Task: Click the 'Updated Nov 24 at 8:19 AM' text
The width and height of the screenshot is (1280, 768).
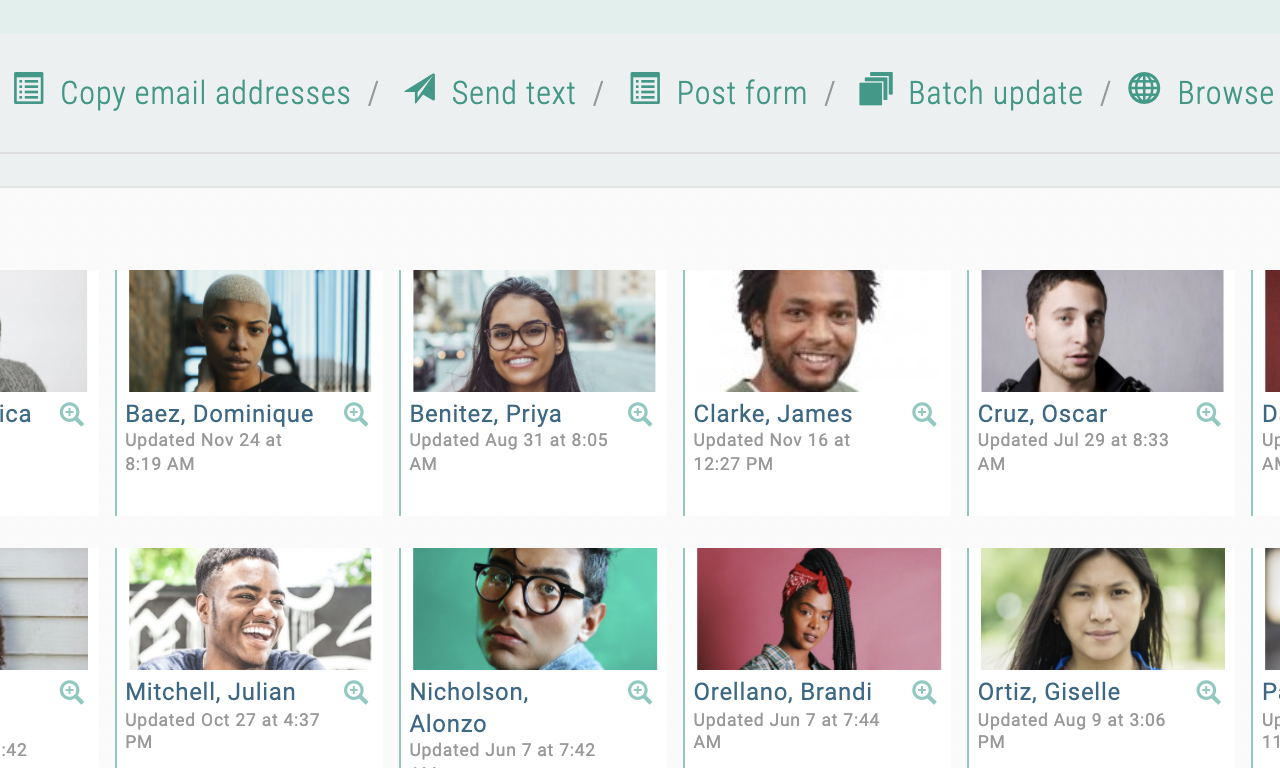Action: [203, 452]
